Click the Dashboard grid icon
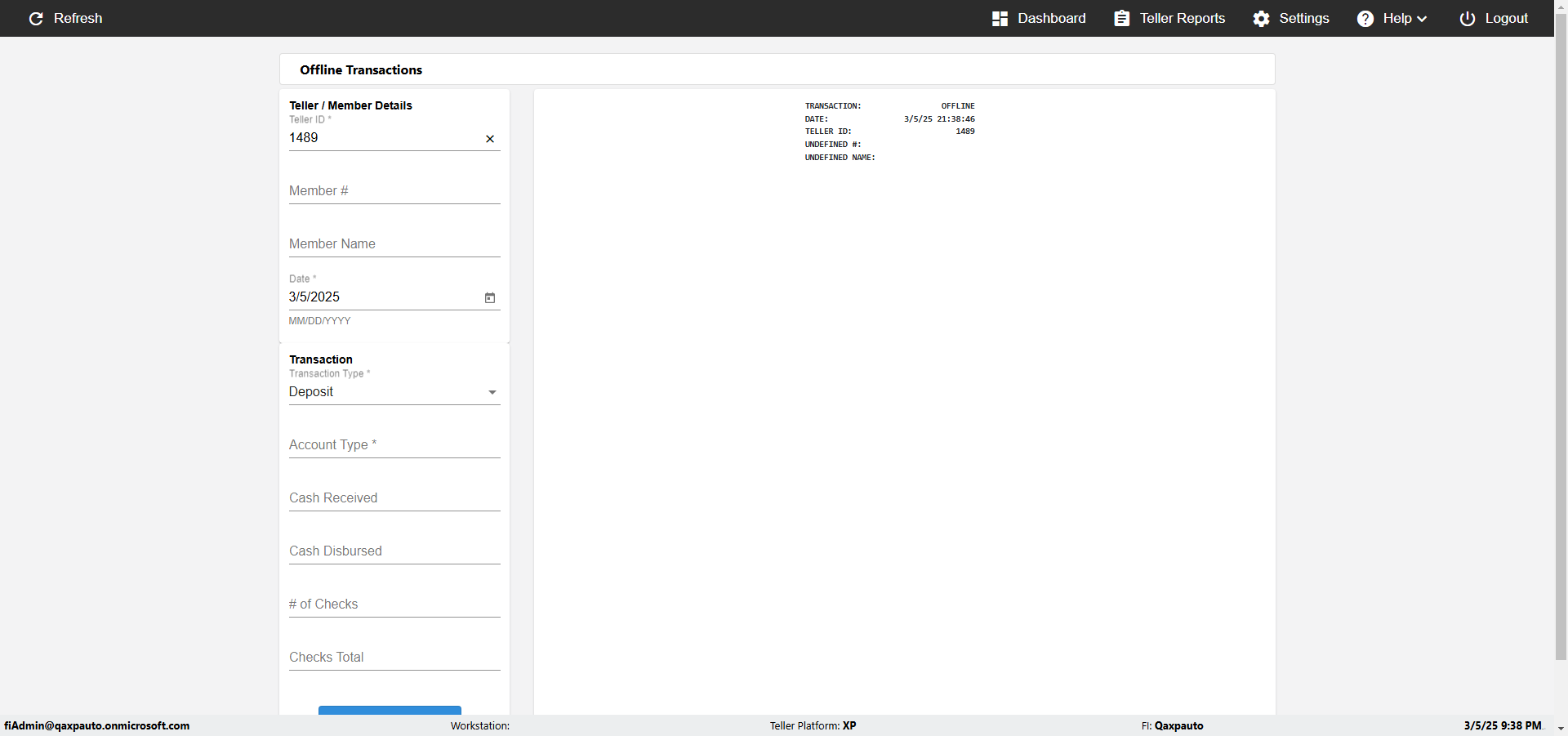Screen dimensions: 1568x736 [x=1000, y=19]
